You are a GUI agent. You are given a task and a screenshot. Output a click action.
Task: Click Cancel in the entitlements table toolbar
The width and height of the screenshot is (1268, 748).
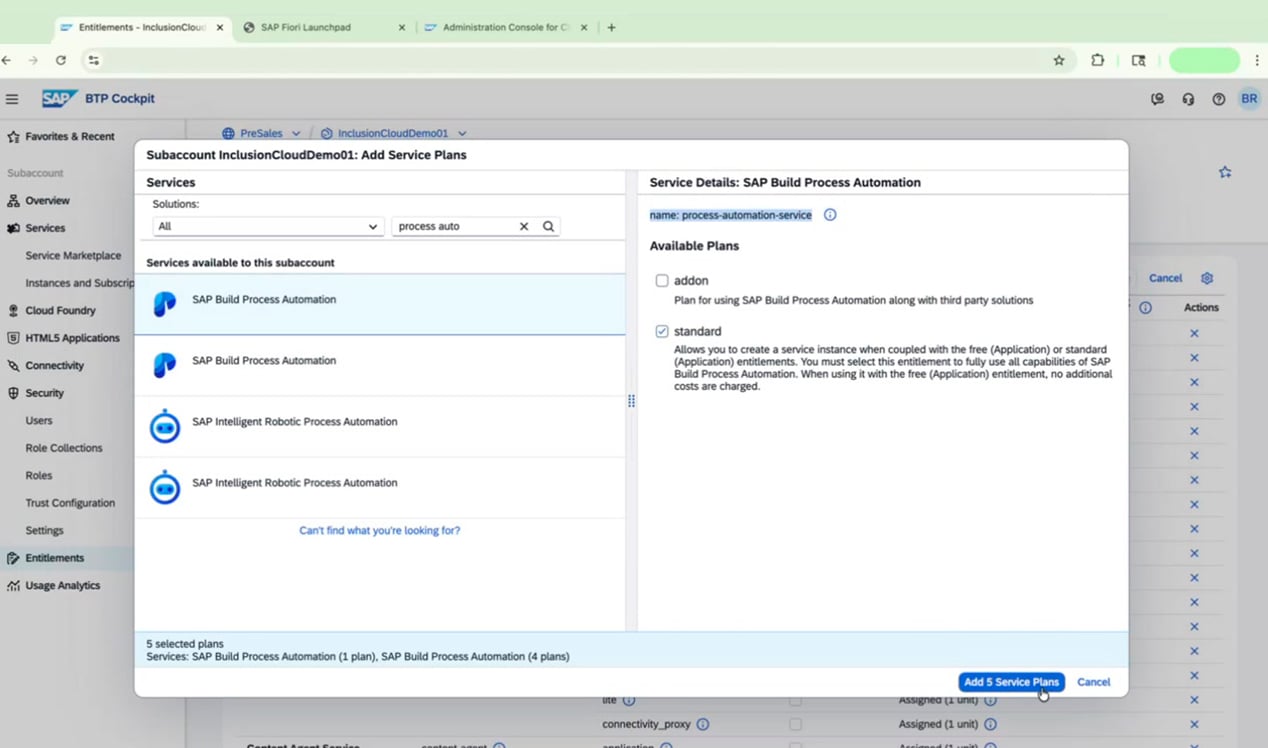(x=1165, y=278)
